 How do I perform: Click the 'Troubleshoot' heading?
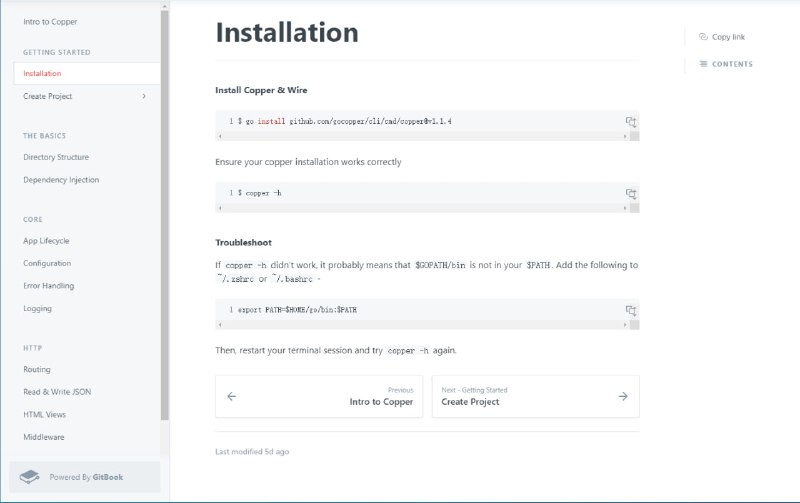click(243, 242)
